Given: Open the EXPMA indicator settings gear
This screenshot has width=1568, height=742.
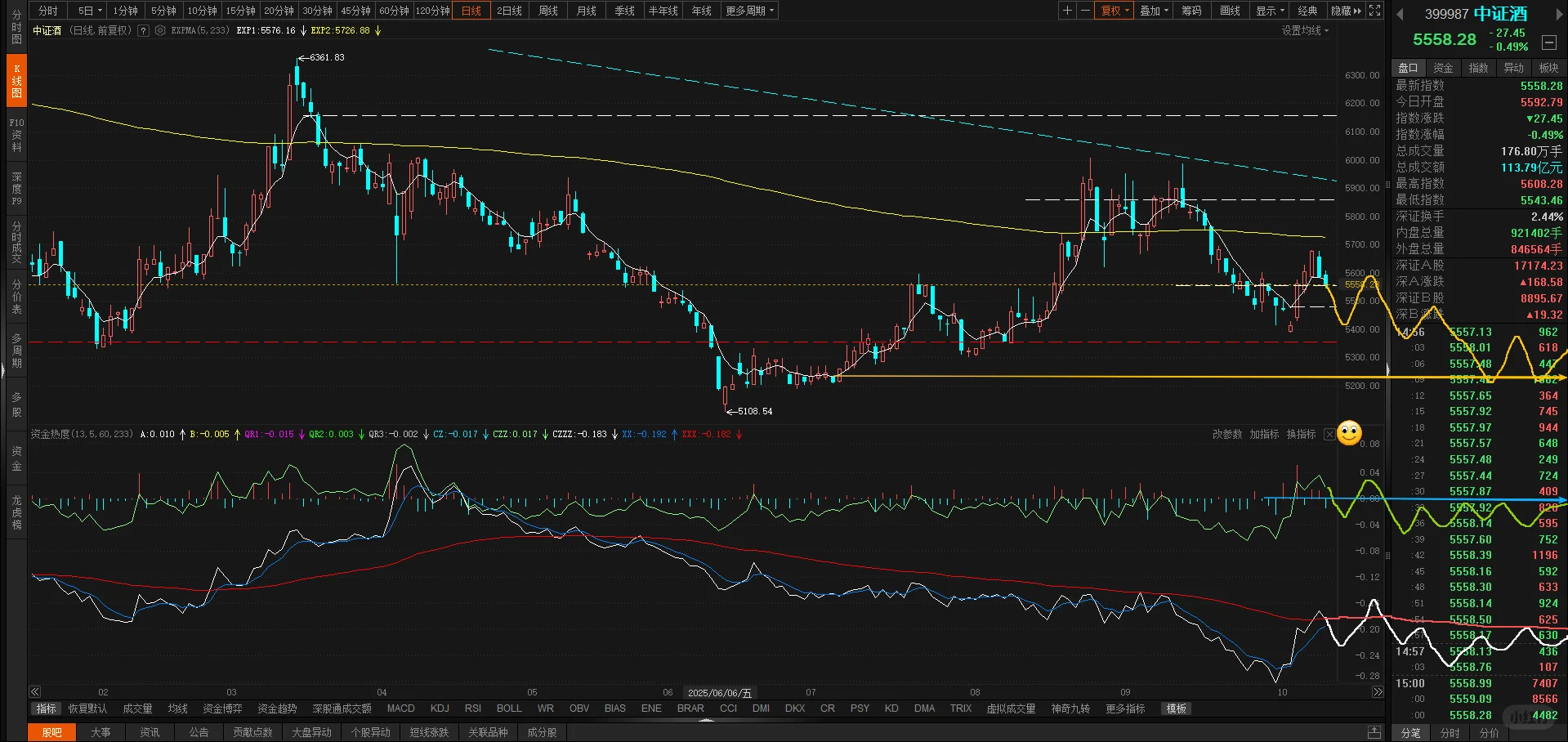Looking at the screenshot, I should click(x=160, y=30).
